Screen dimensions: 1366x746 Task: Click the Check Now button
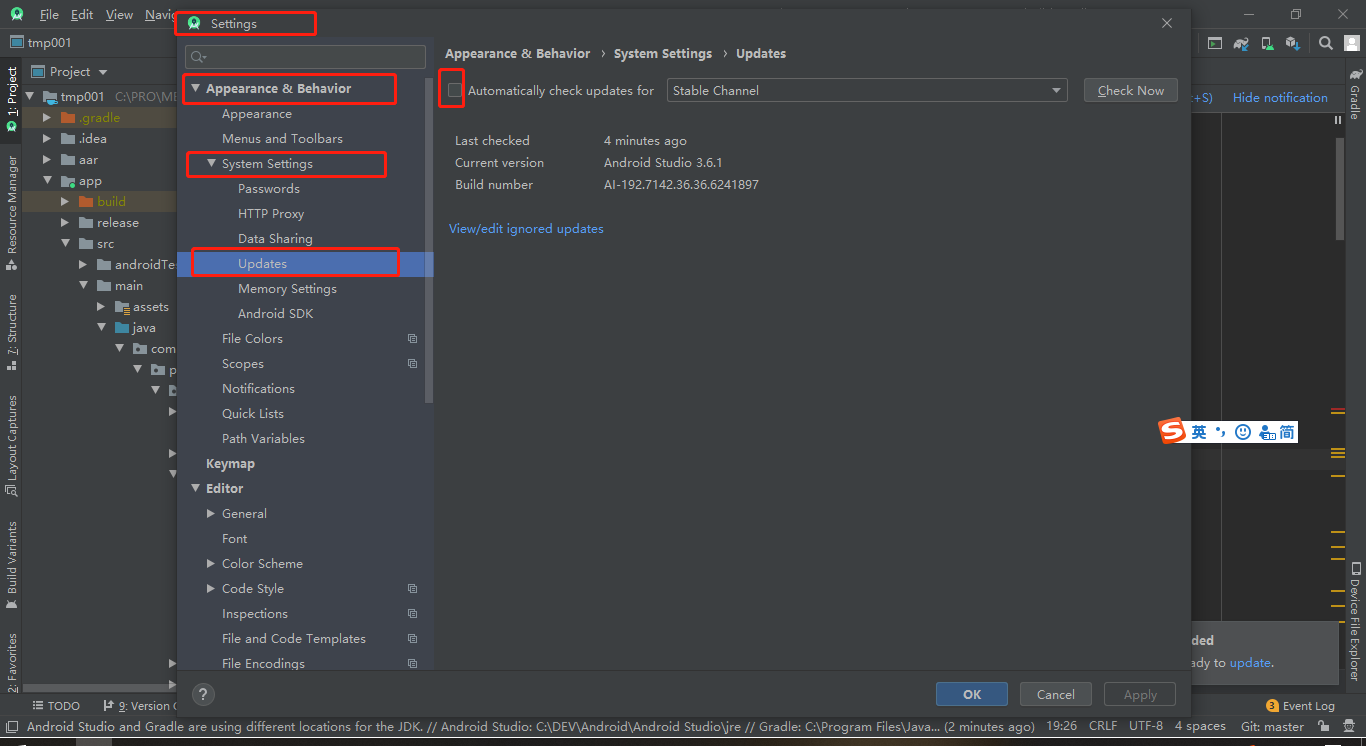point(1131,90)
